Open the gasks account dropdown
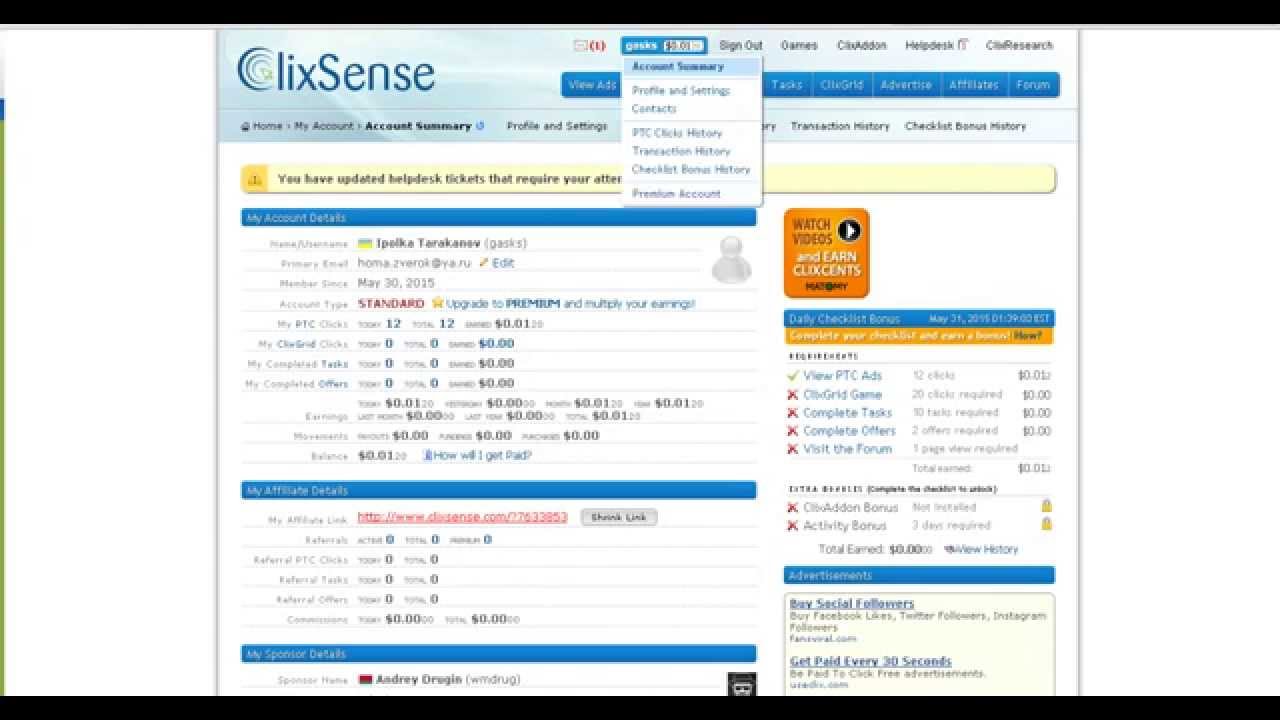The height and width of the screenshot is (720, 1280). (663, 46)
